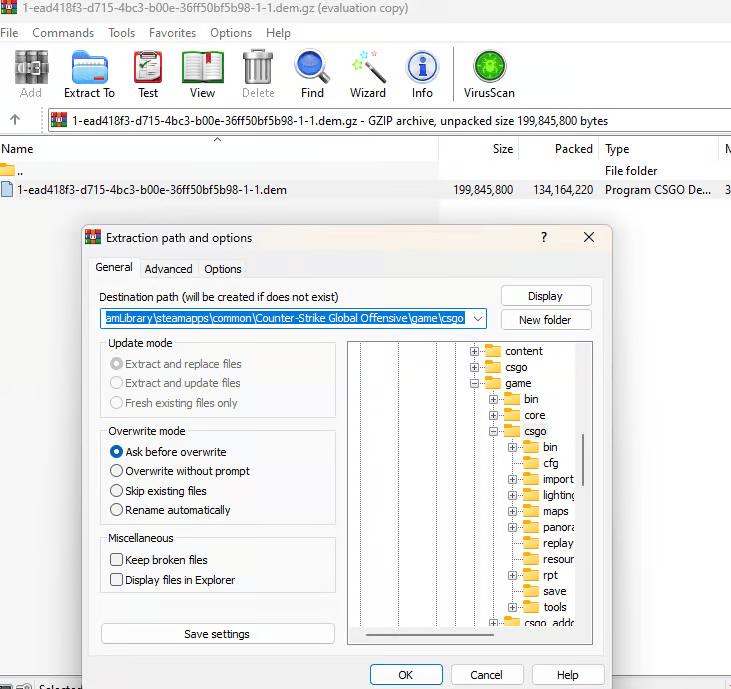Select the tools folder in tree

click(x=554, y=607)
